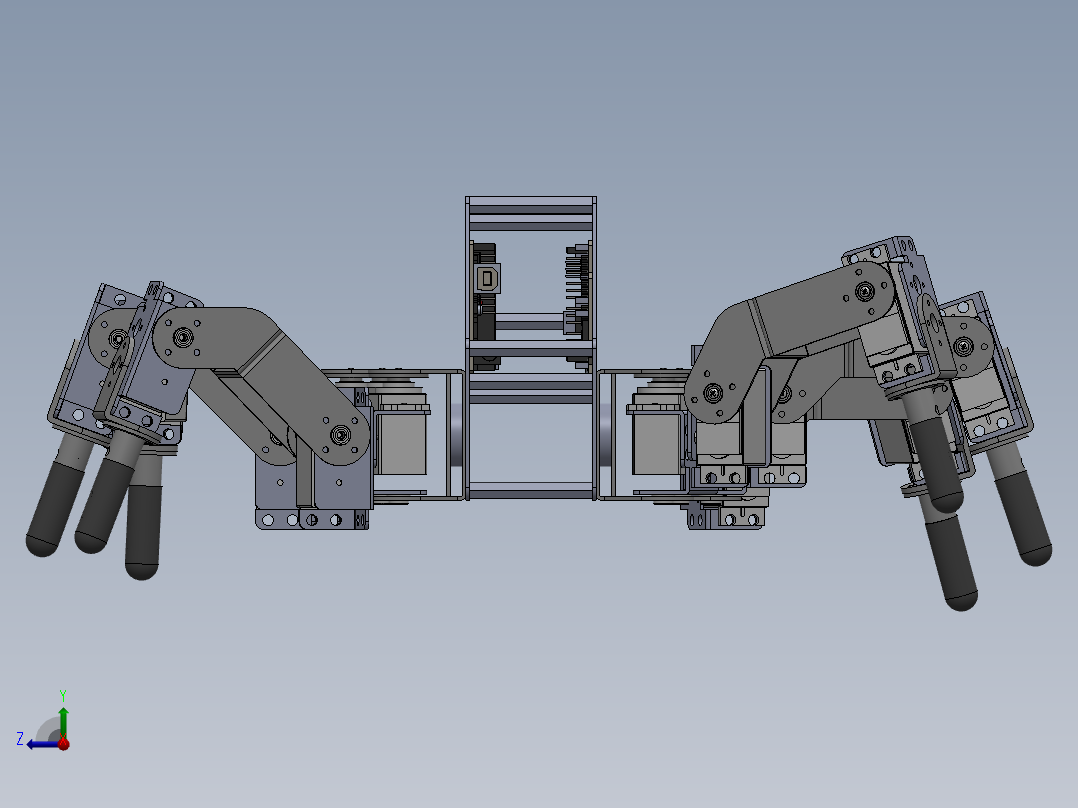This screenshot has height=808, width=1078.
Task: Select the pin header board inside the central frame
Action: pos(579,291)
